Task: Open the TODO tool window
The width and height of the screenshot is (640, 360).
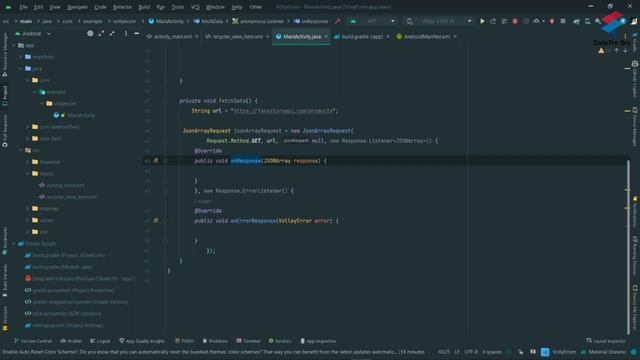Action: (184, 341)
